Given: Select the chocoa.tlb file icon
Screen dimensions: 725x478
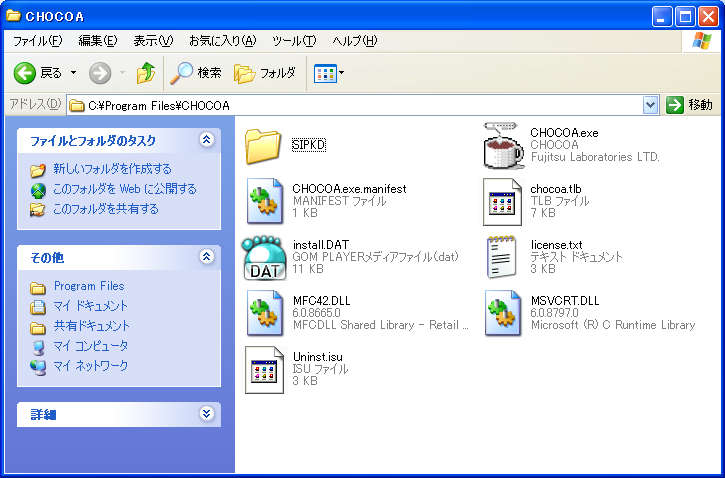Looking at the screenshot, I should (x=503, y=202).
